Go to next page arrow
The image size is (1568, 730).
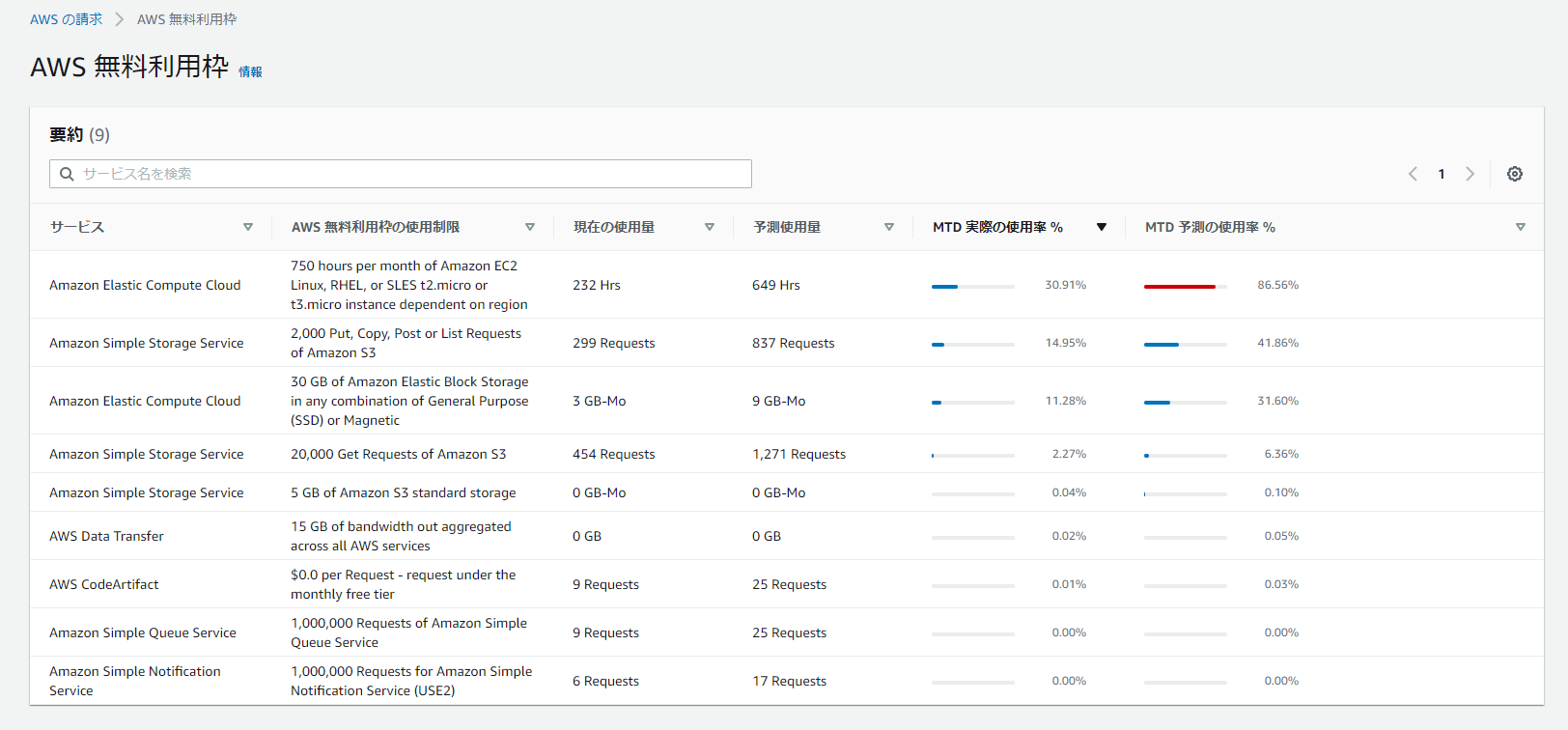(x=1470, y=174)
